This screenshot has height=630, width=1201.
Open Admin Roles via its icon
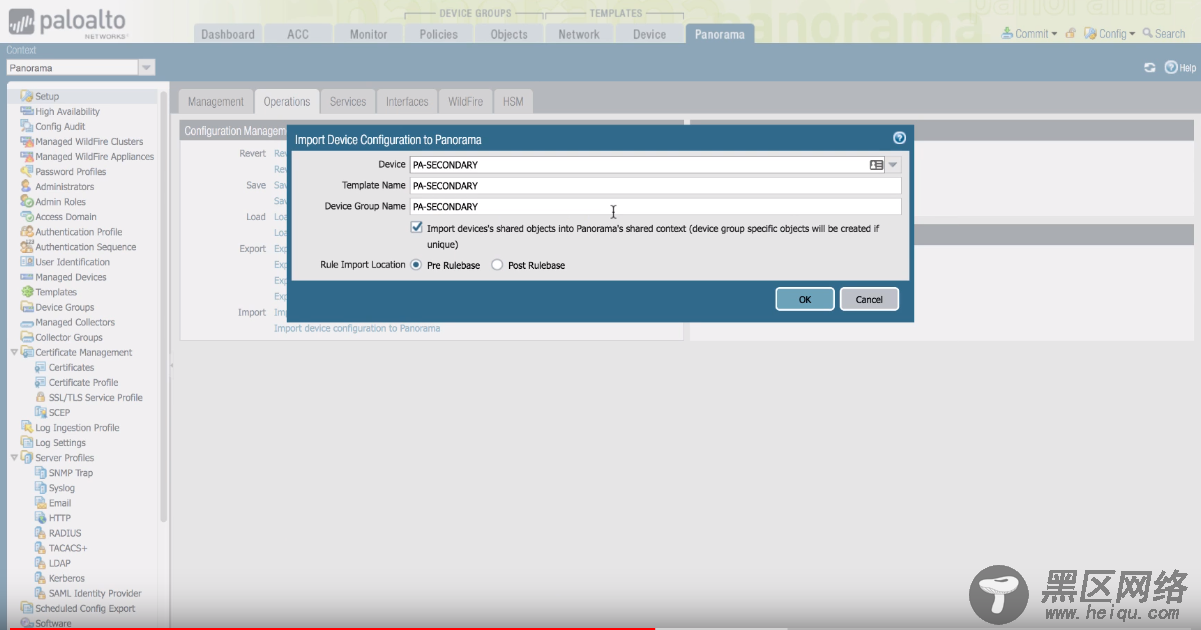27,201
